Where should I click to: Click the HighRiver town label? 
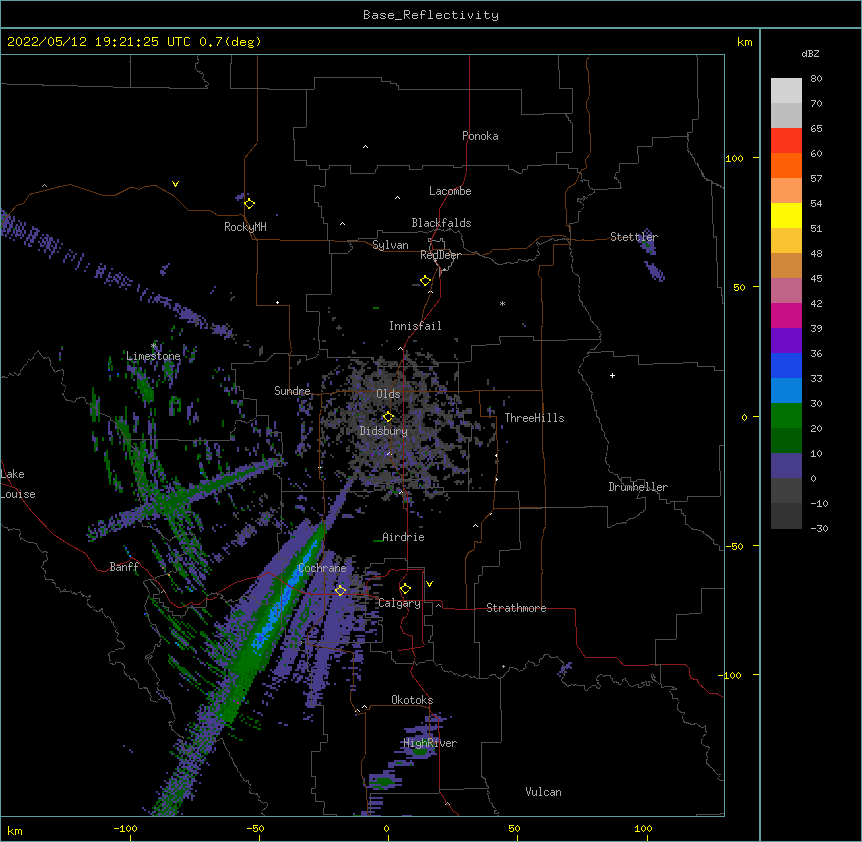[x=430, y=743]
